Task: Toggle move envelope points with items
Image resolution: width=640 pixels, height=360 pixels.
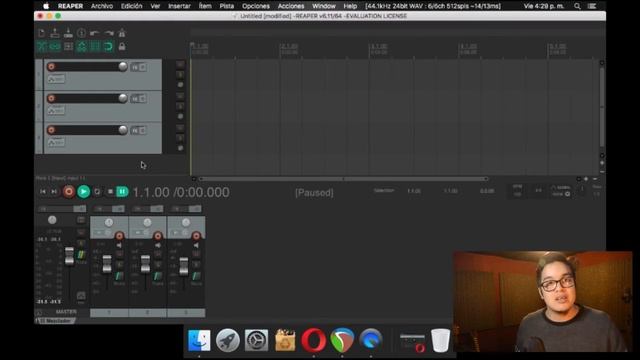Action: tap(82, 47)
